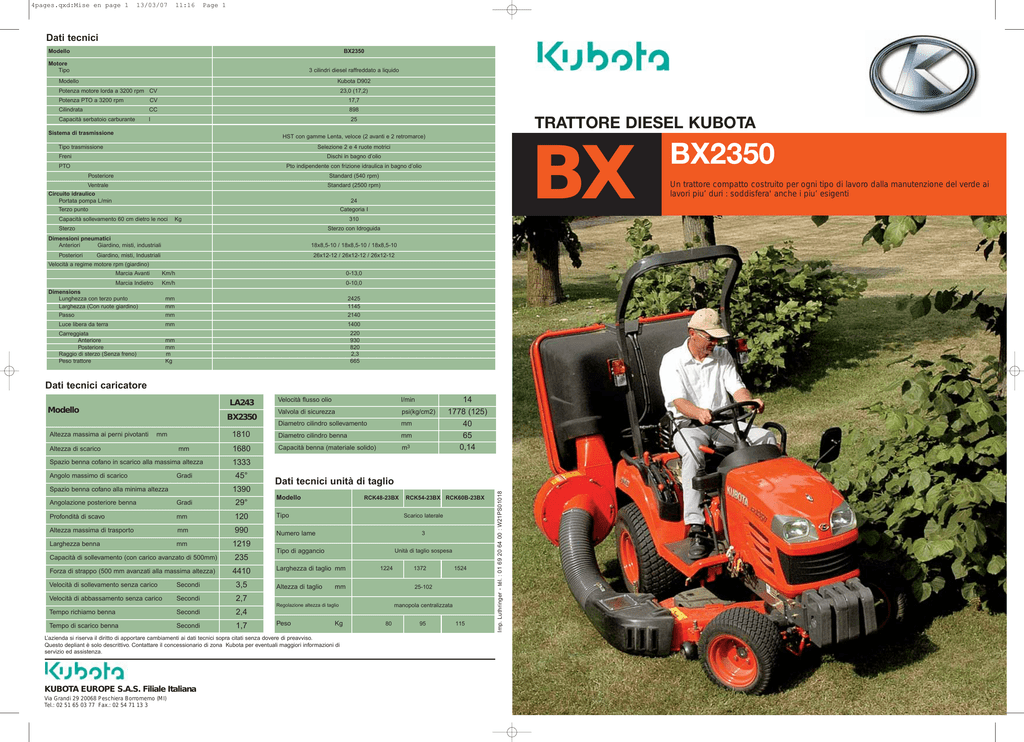Select the '25-102' cutting height value

pos(423,587)
